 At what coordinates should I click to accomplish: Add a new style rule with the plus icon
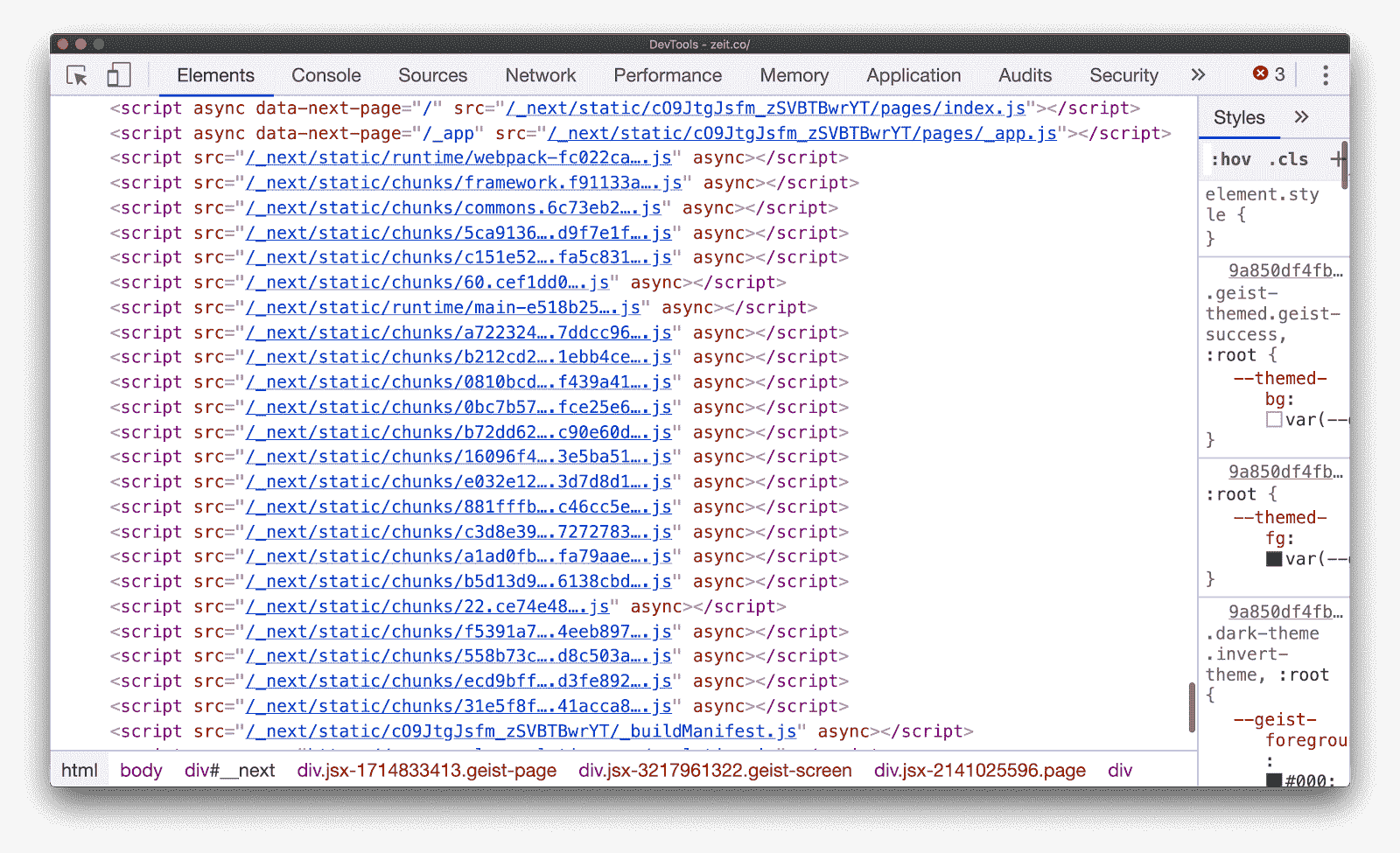click(1338, 159)
